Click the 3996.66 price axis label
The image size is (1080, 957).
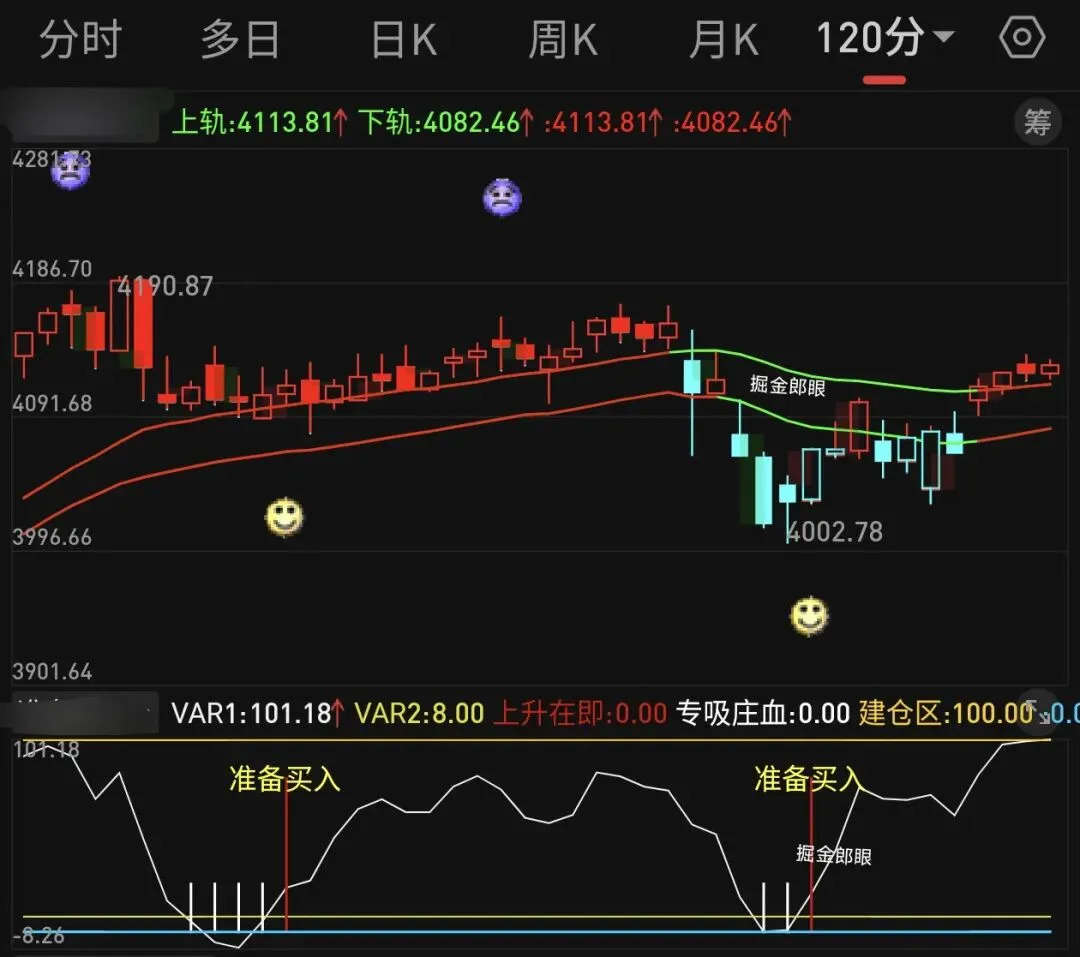point(52,537)
